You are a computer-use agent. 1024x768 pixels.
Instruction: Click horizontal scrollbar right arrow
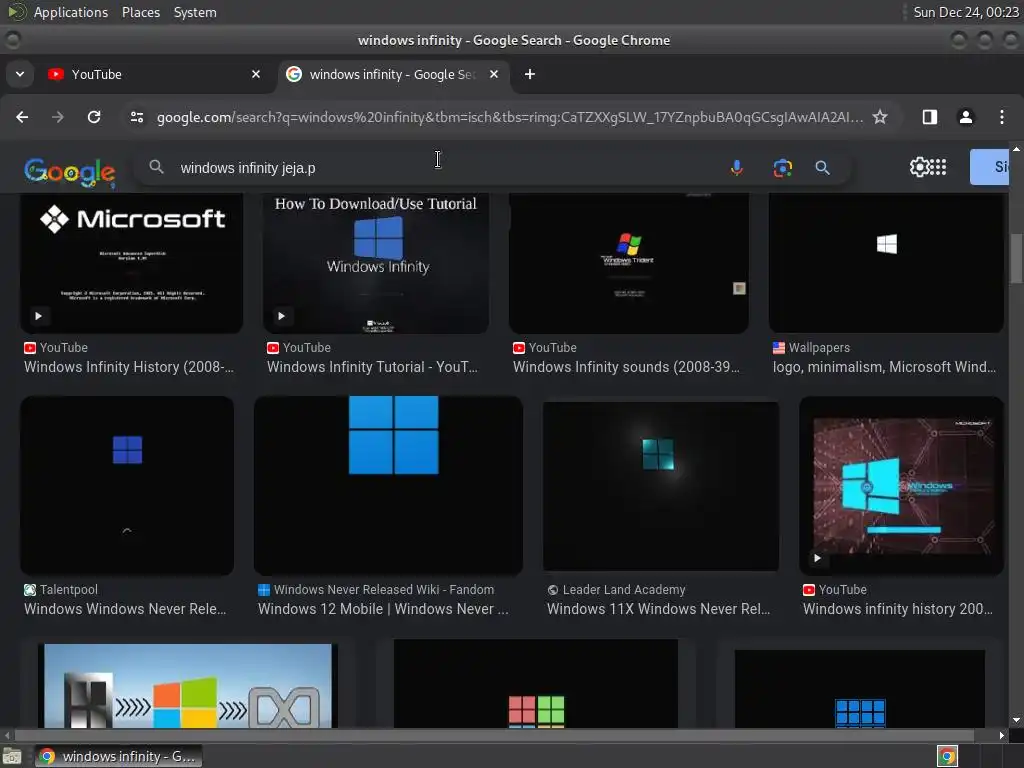point(1002,735)
